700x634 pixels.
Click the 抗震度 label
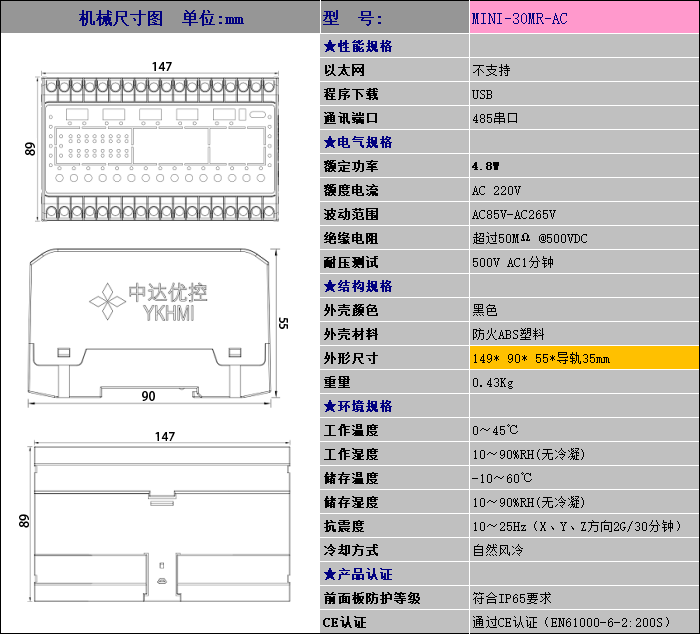coord(344,526)
